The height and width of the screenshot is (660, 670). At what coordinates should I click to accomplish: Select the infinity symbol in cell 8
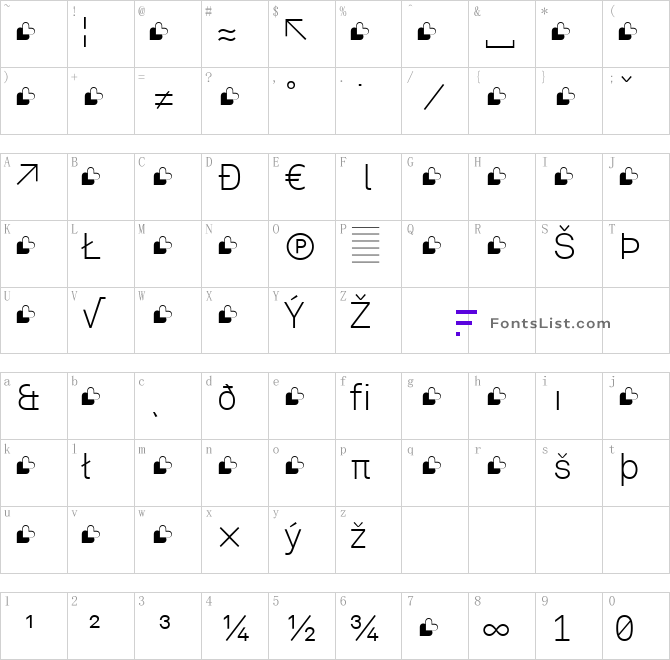tap(496, 629)
